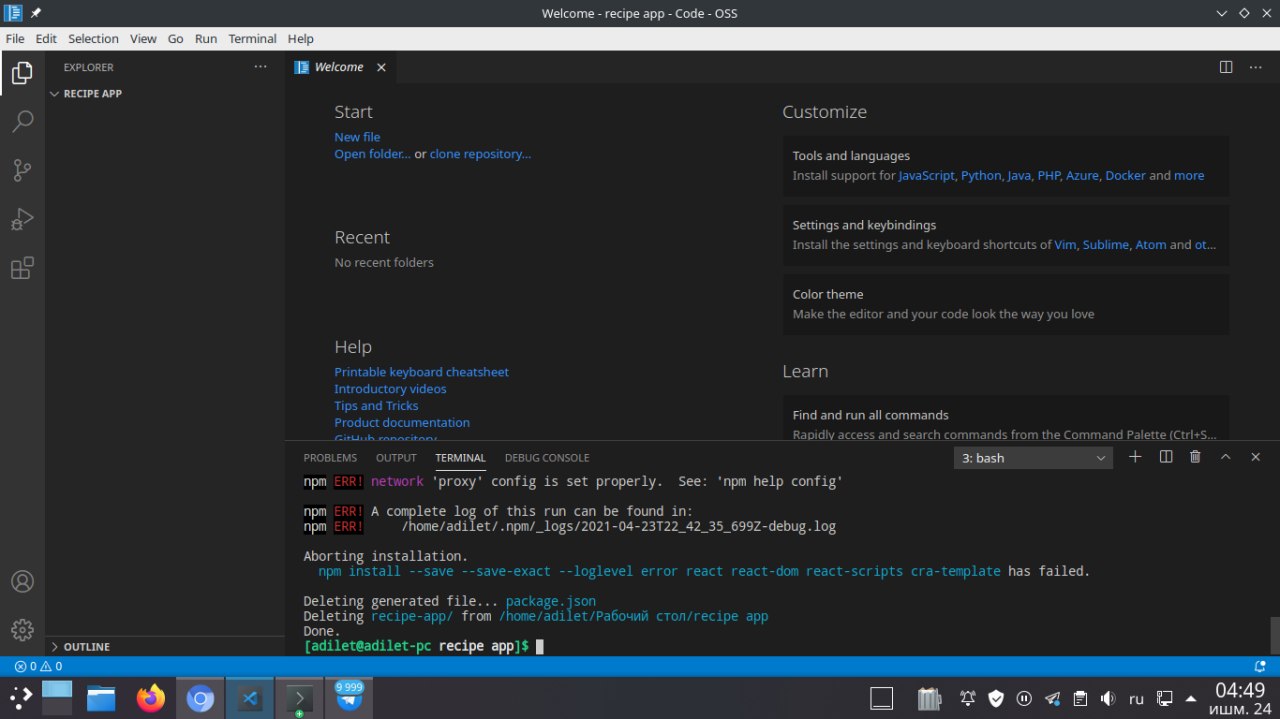Click the 'Color theme' customize button
Viewport: 1280px width, 719px height.
(x=1006, y=304)
